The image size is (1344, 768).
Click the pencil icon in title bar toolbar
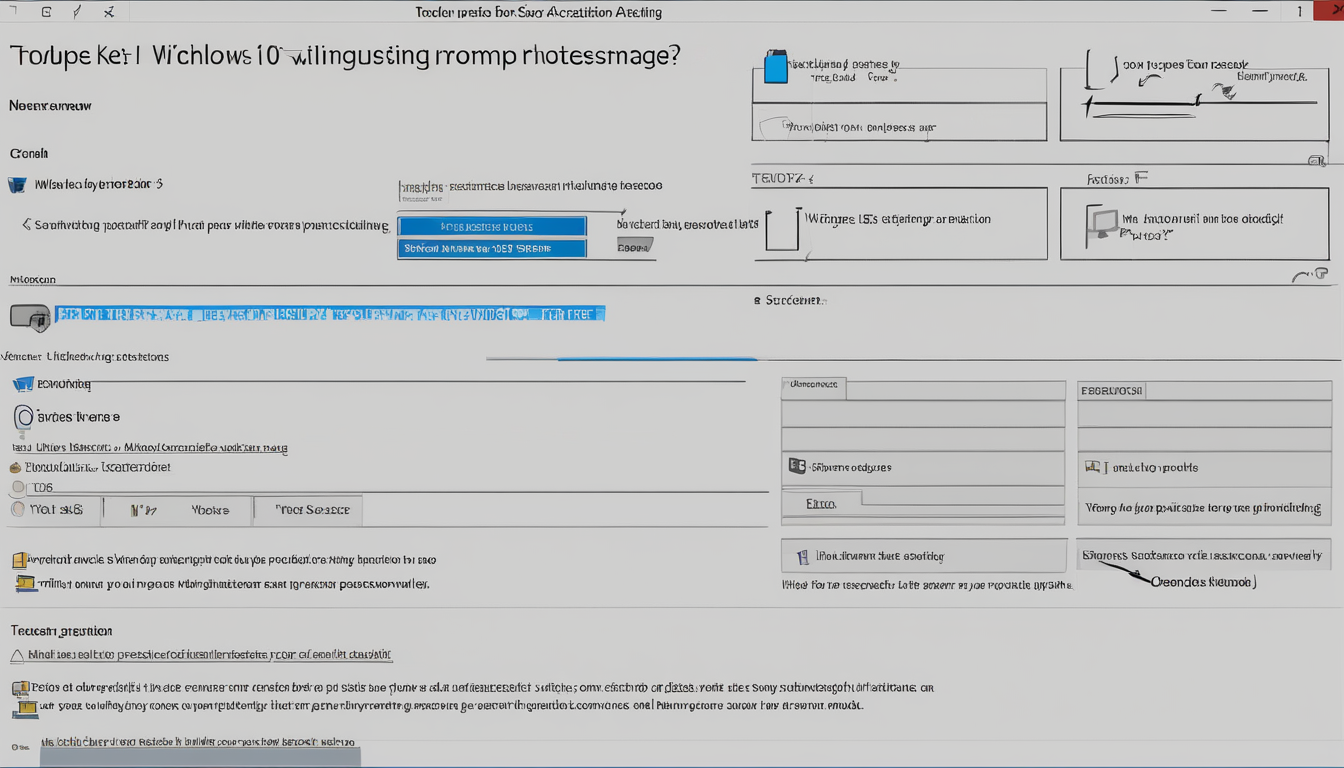pos(78,12)
